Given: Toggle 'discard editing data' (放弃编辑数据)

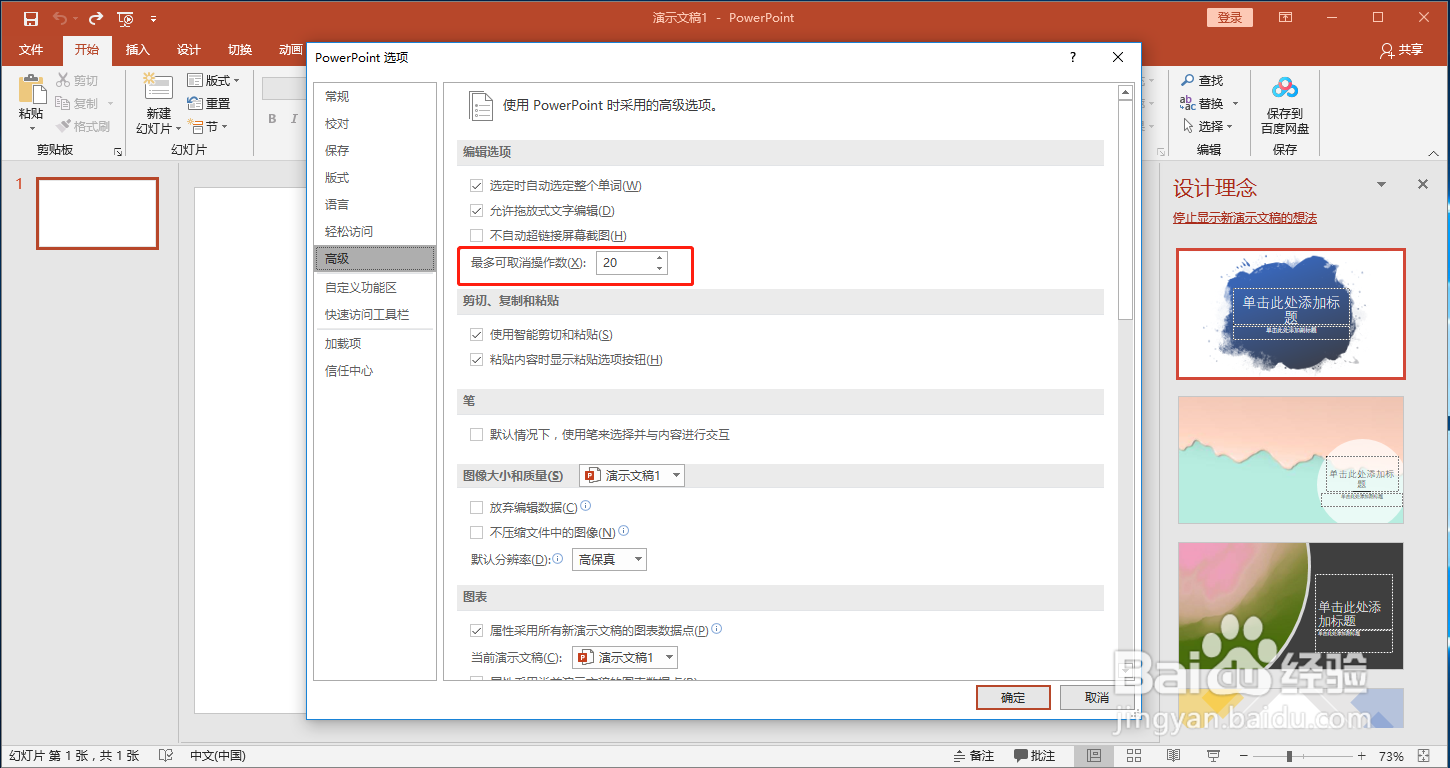Looking at the screenshot, I should 477,508.
